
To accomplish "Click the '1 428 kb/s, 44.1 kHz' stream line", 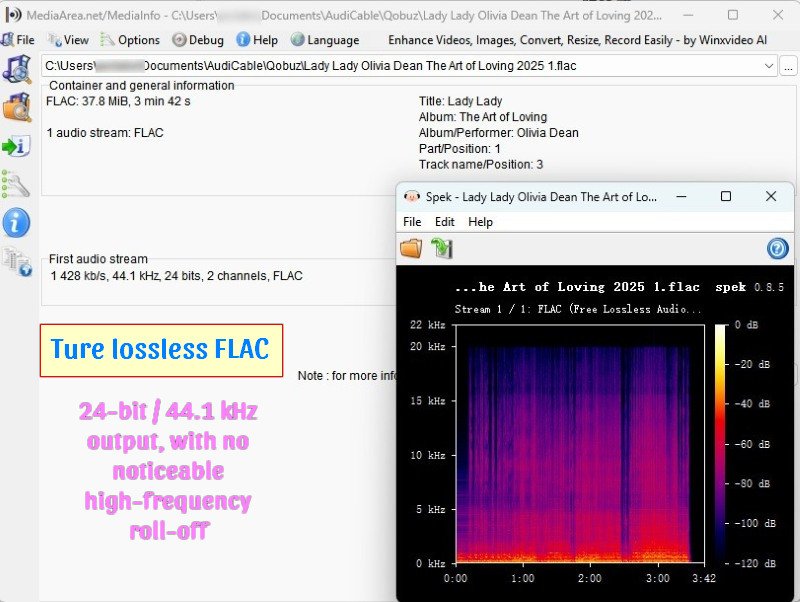I will pos(177,276).
